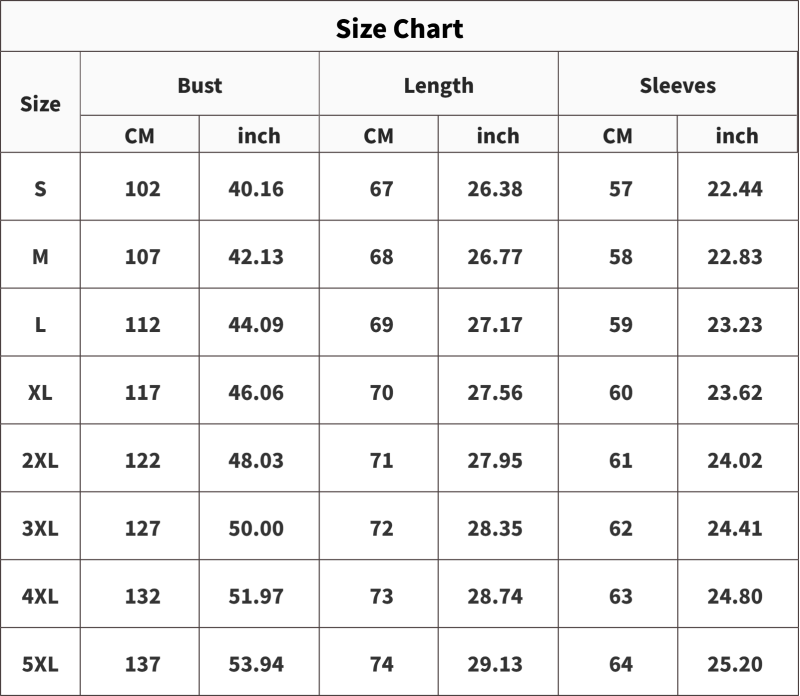This screenshot has width=800, height=696.
Task: Select the length inch value 26.38
Action: [x=495, y=189]
